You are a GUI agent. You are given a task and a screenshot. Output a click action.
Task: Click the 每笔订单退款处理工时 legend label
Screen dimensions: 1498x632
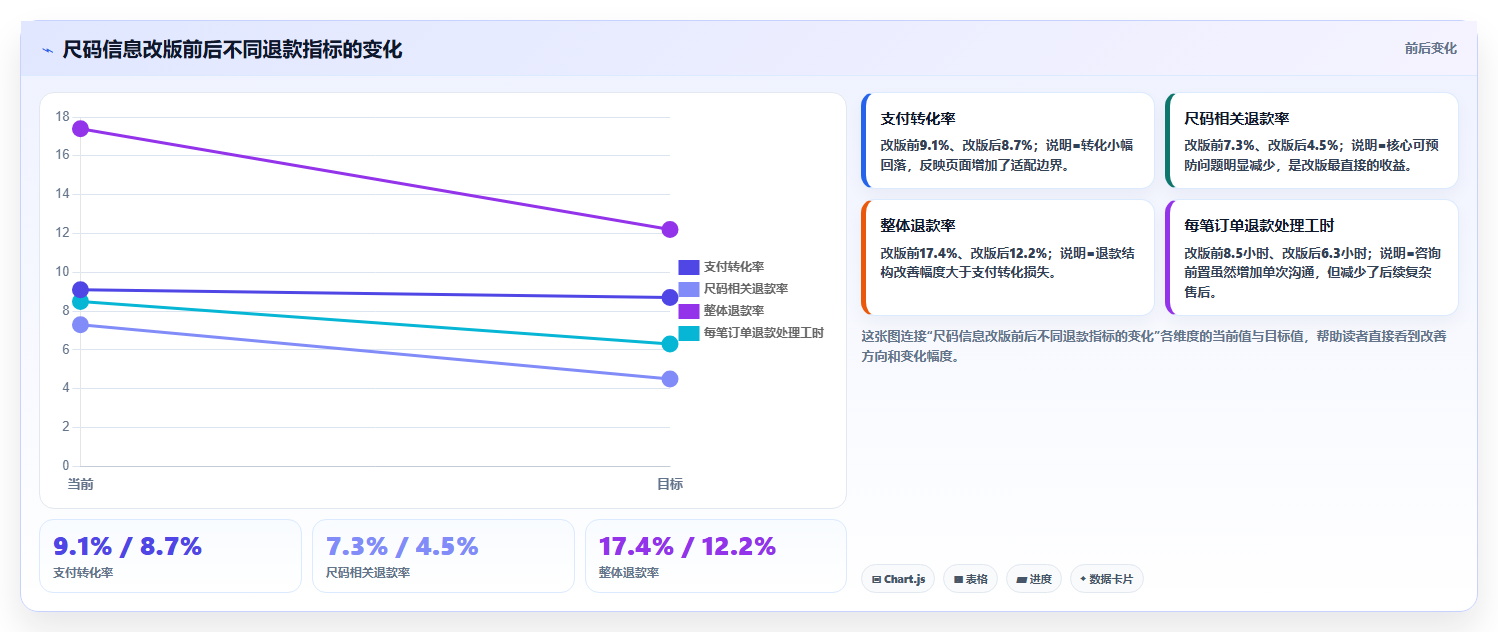(x=764, y=333)
